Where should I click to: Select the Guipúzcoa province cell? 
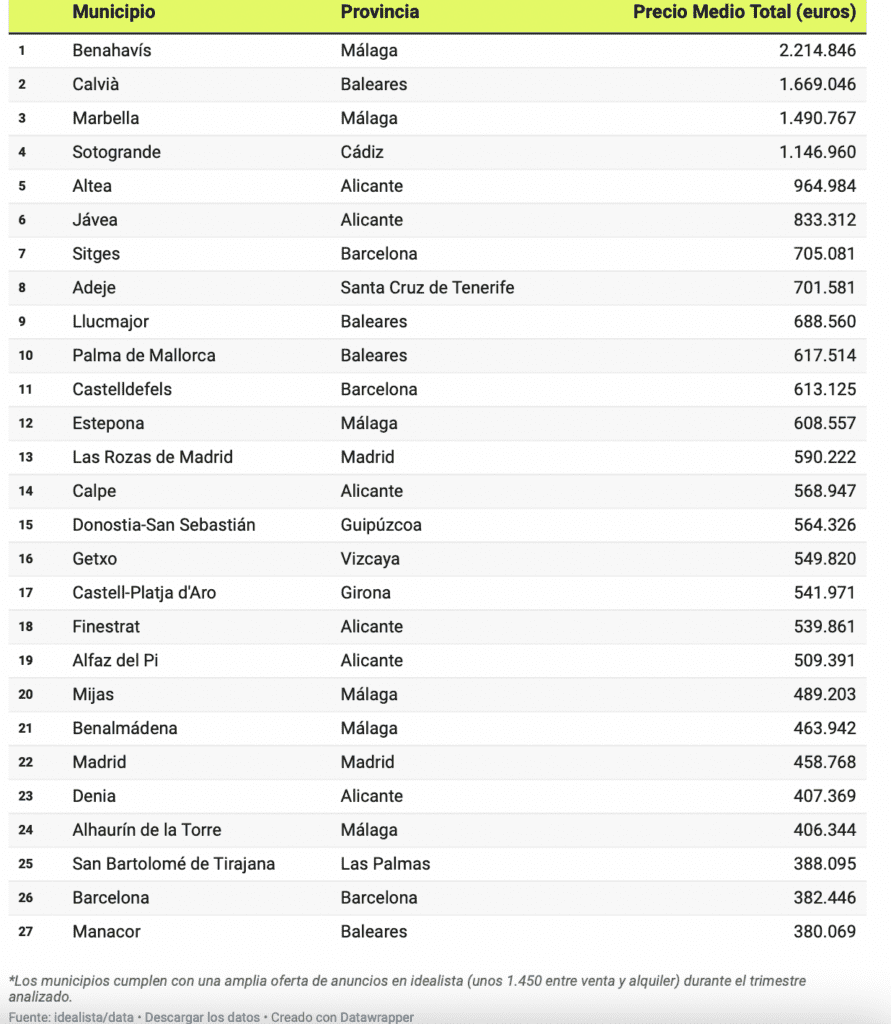[x=381, y=525]
